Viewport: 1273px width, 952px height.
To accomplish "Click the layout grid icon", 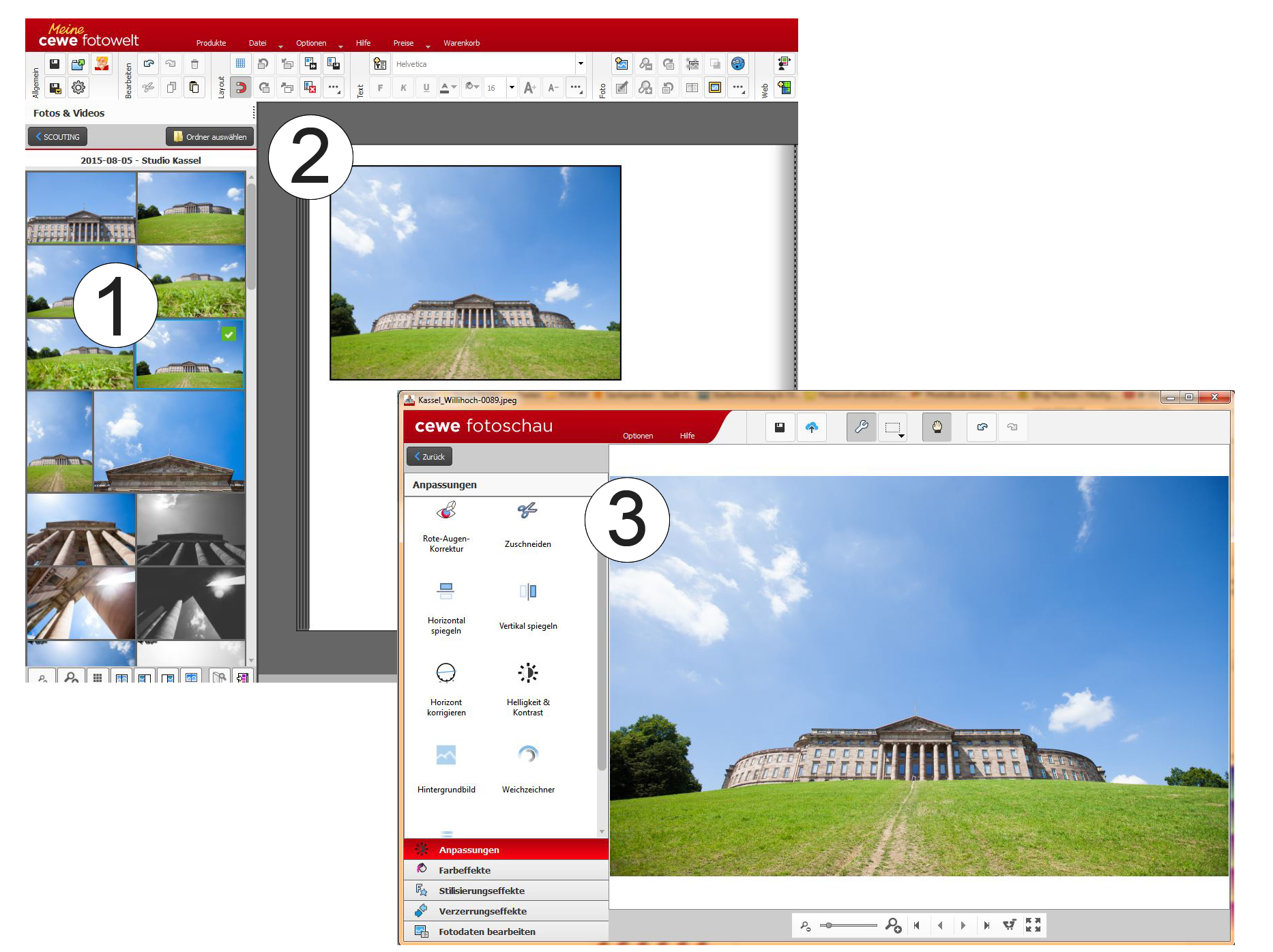I will click(x=240, y=64).
